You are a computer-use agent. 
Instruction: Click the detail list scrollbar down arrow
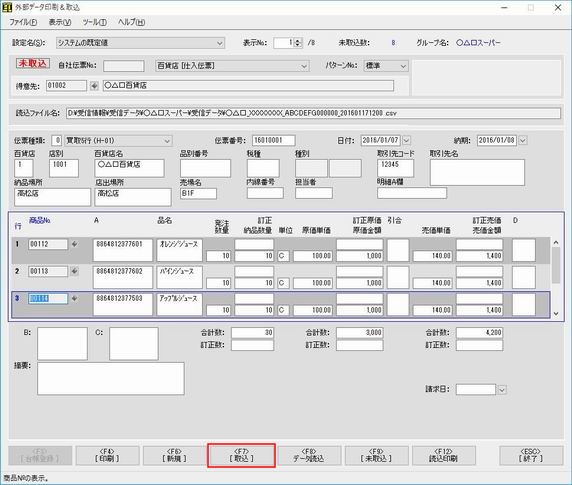click(556, 313)
